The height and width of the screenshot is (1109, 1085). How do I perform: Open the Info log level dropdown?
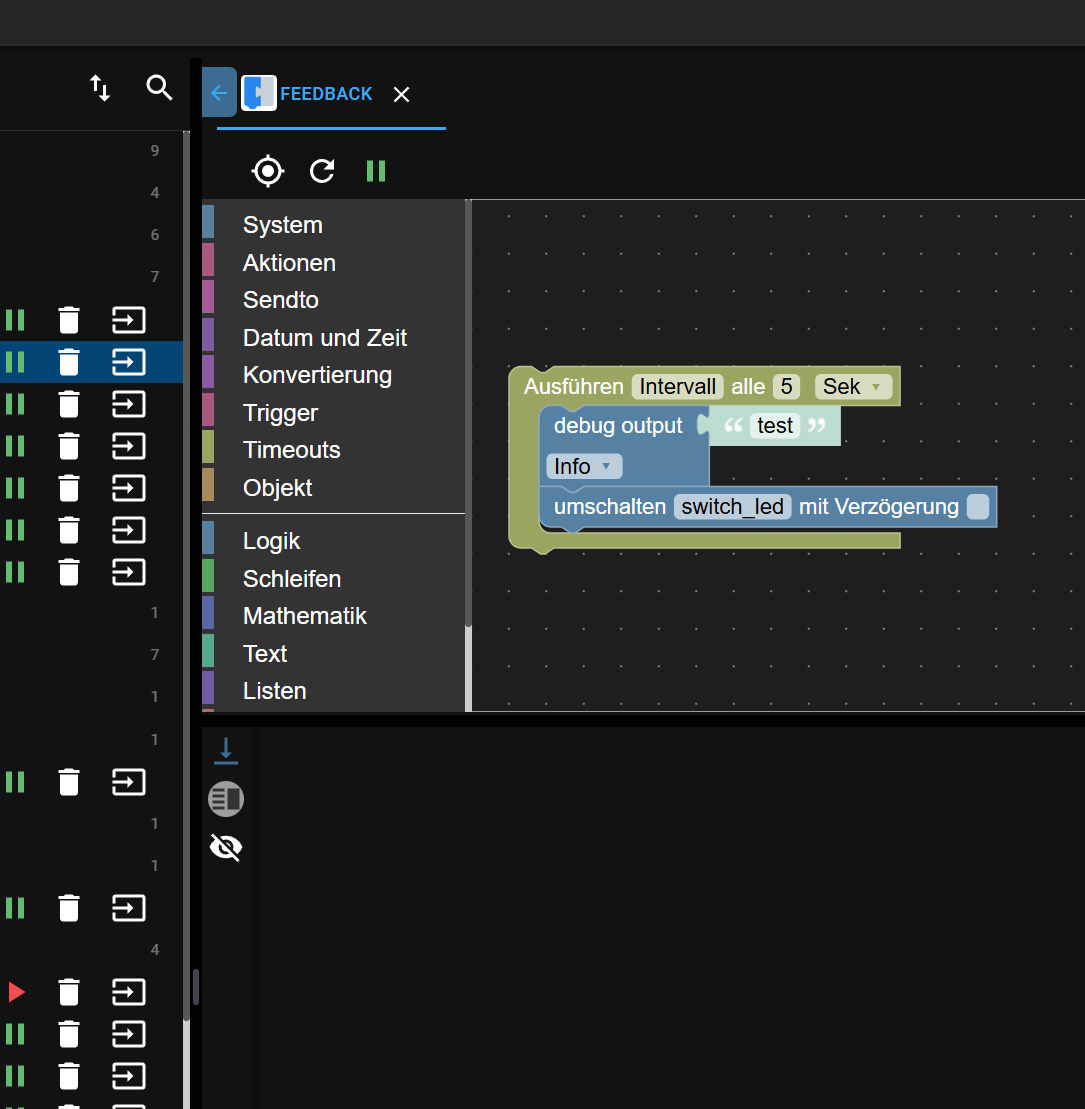point(584,467)
